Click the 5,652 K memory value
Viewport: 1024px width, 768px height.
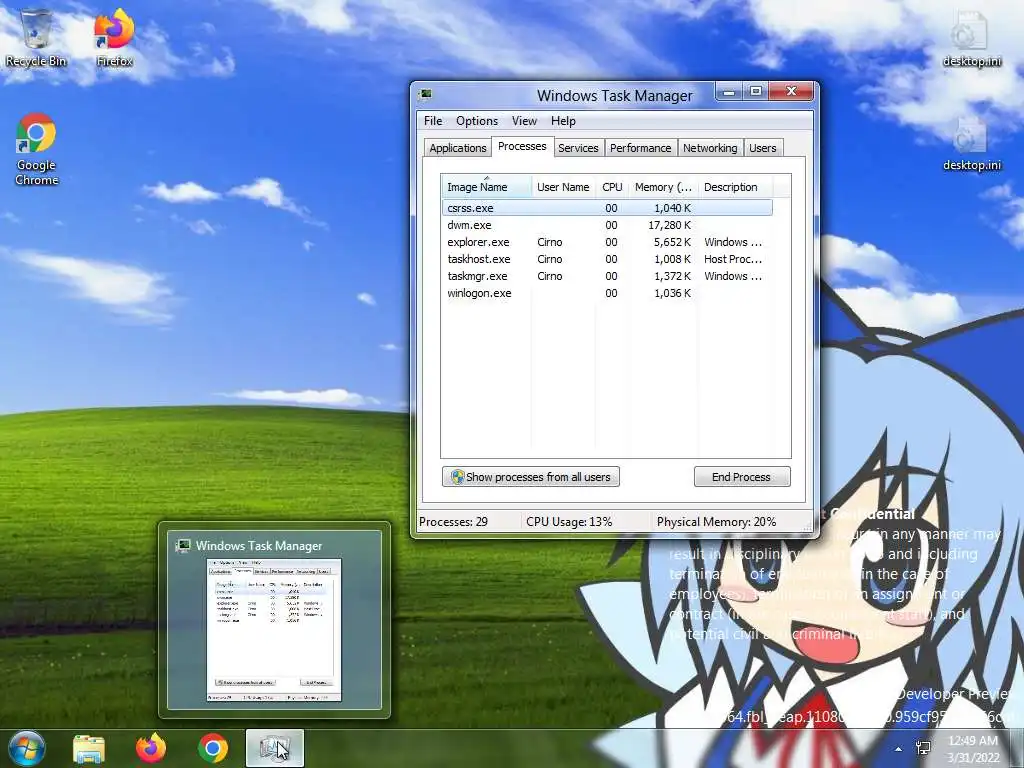coord(672,242)
